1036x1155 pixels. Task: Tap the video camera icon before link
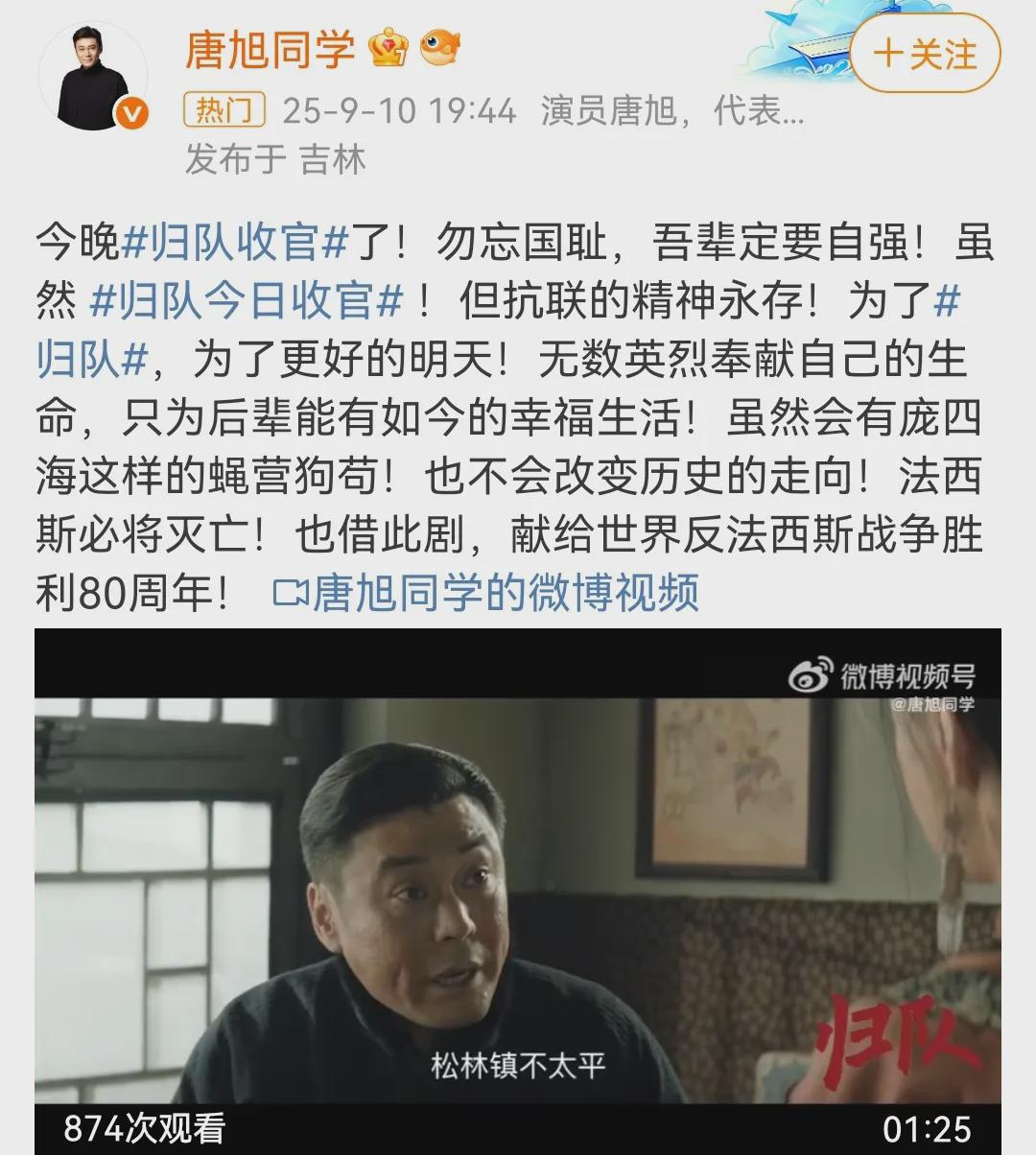pos(291,592)
